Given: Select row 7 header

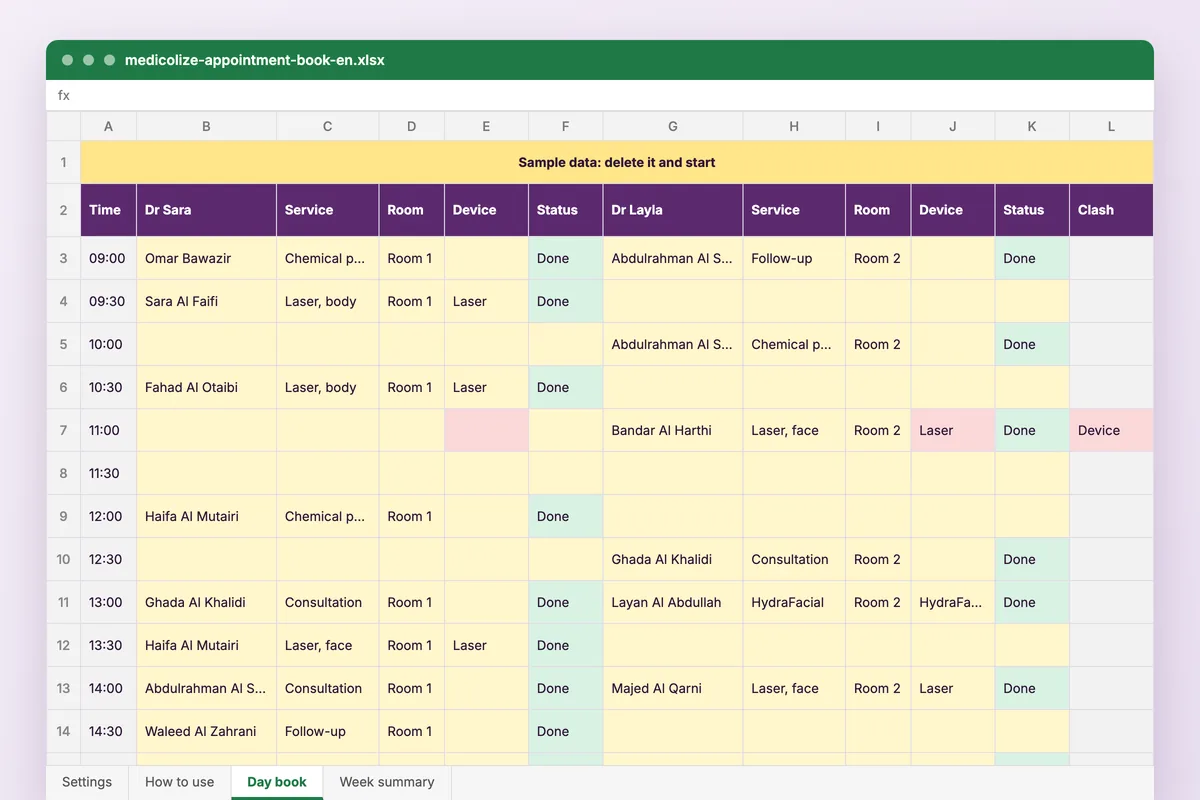Looking at the screenshot, I should click(x=63, y=430).
